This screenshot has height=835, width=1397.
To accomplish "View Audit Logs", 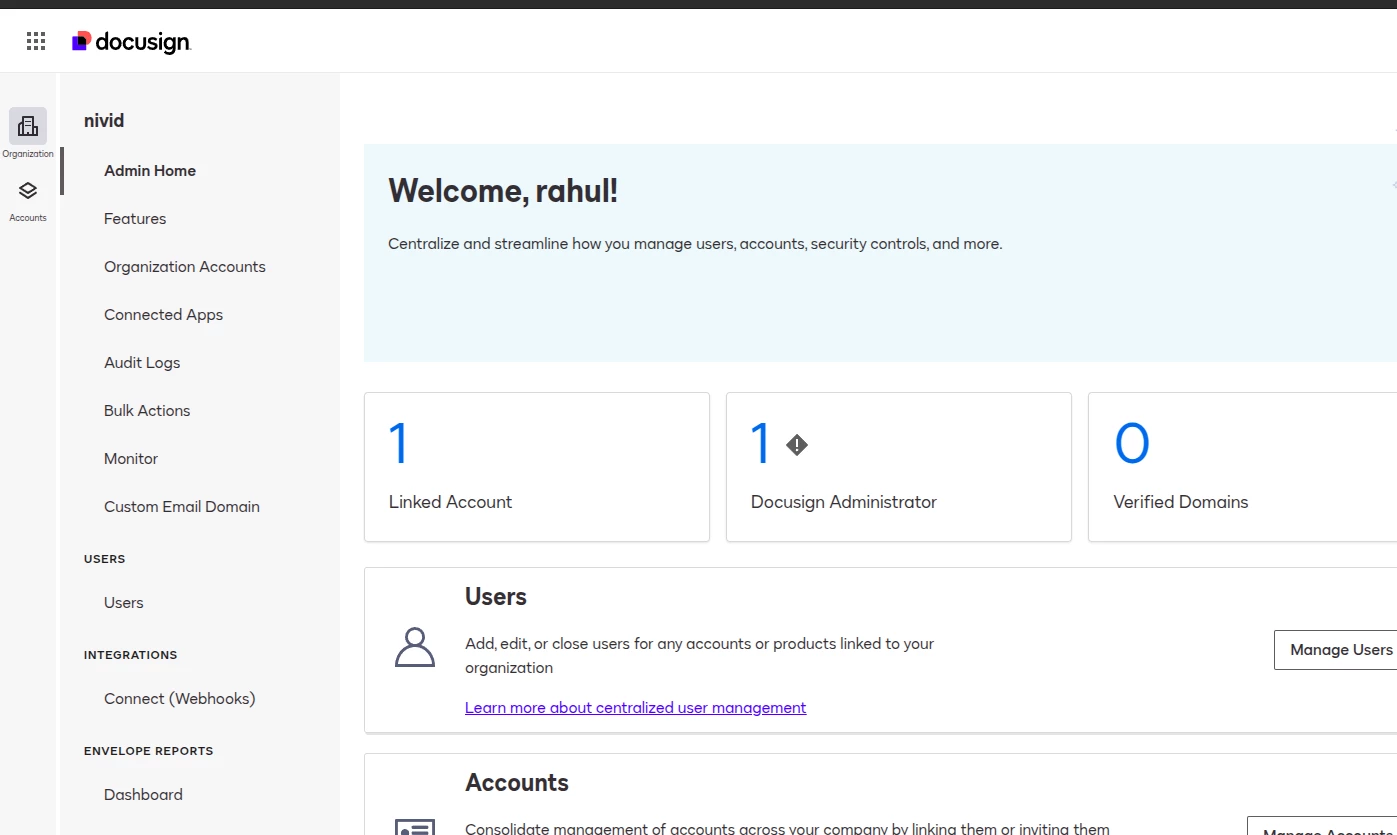I will 142,363.
